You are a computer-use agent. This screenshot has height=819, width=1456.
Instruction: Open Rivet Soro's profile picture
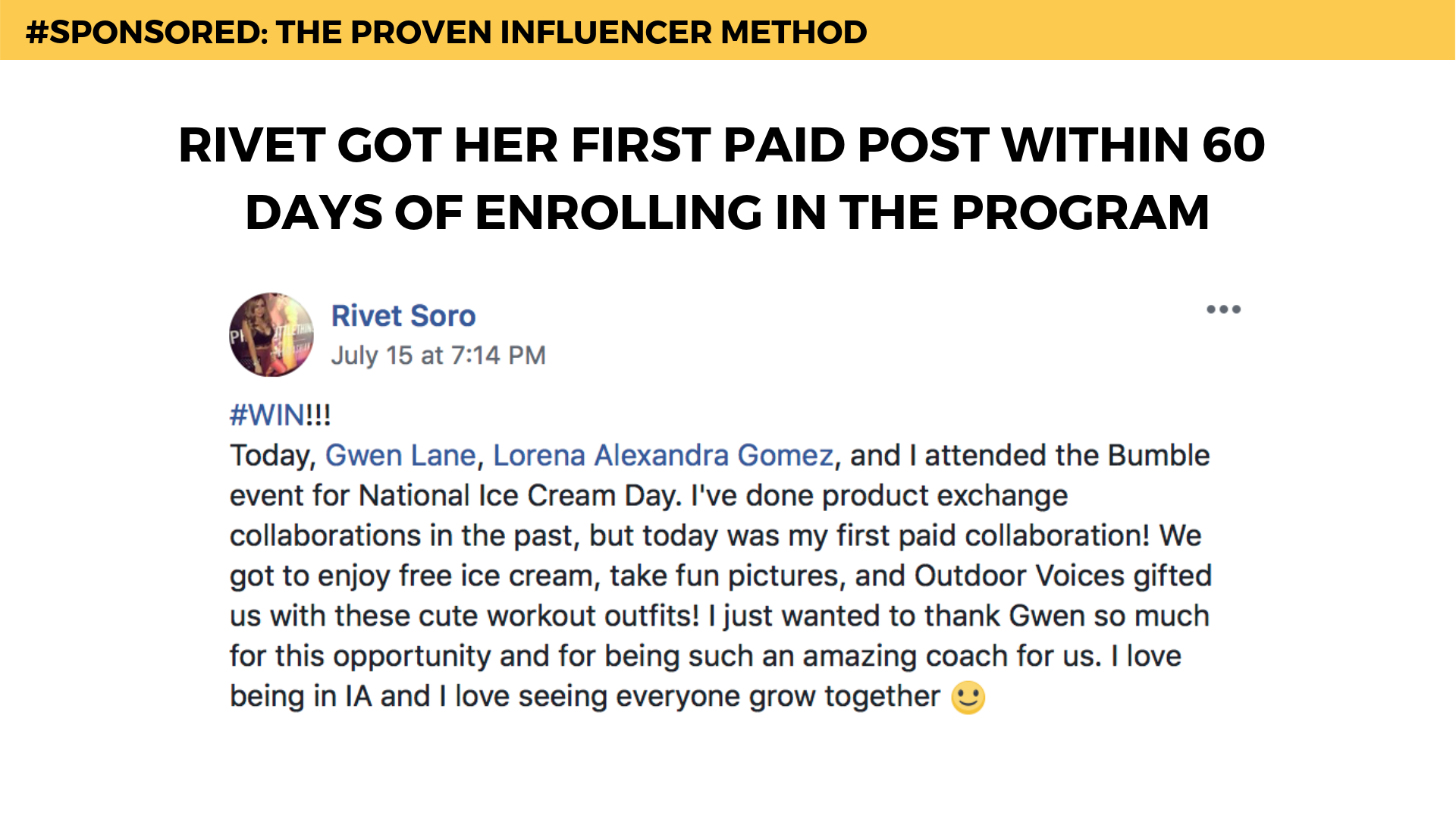click(271, 334)
